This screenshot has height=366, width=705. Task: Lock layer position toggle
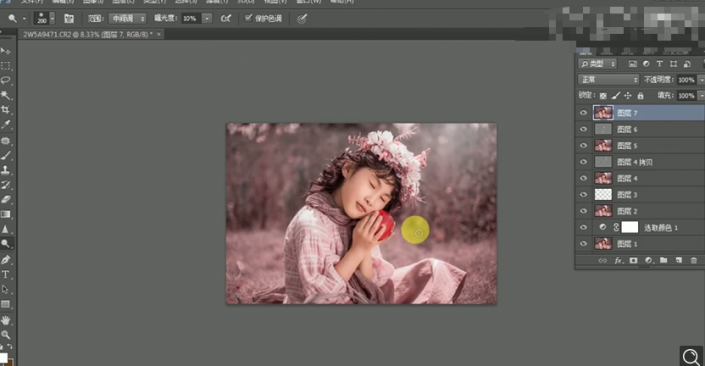tap(628, 95)
